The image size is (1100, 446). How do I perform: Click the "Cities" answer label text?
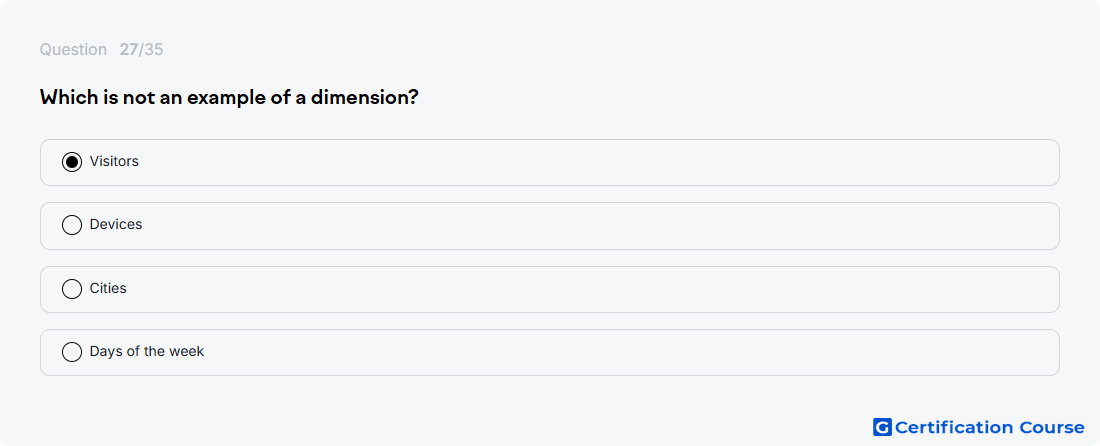point(108,288)
